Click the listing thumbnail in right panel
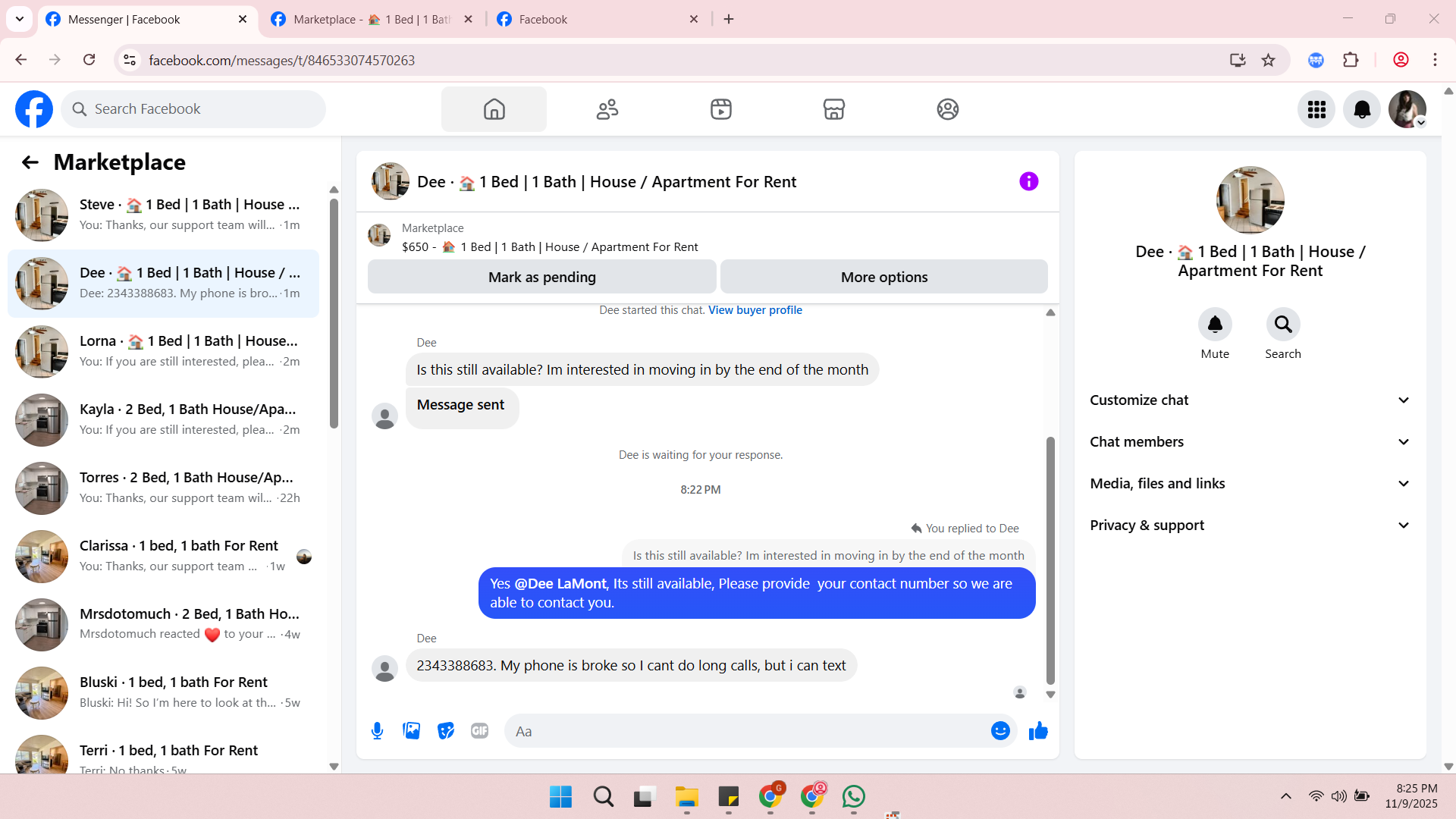This screenshot has width=1456, height=819. 1250,200
